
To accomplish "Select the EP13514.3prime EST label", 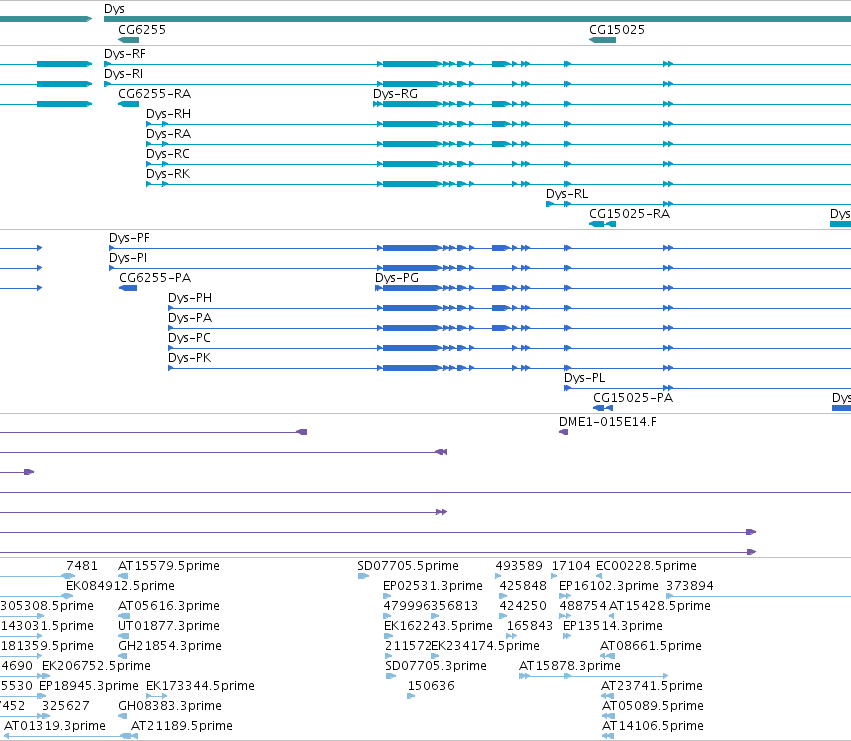I will 613,626.
